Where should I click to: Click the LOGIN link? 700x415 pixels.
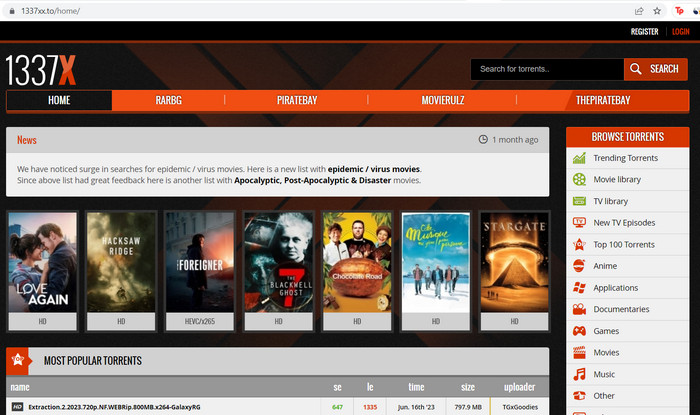click(680, 32)
